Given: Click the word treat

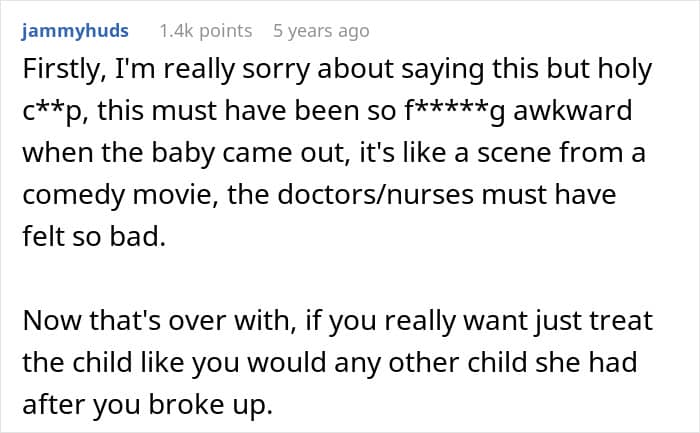Looking at the screenshot, I should click(x=602, y=323).
